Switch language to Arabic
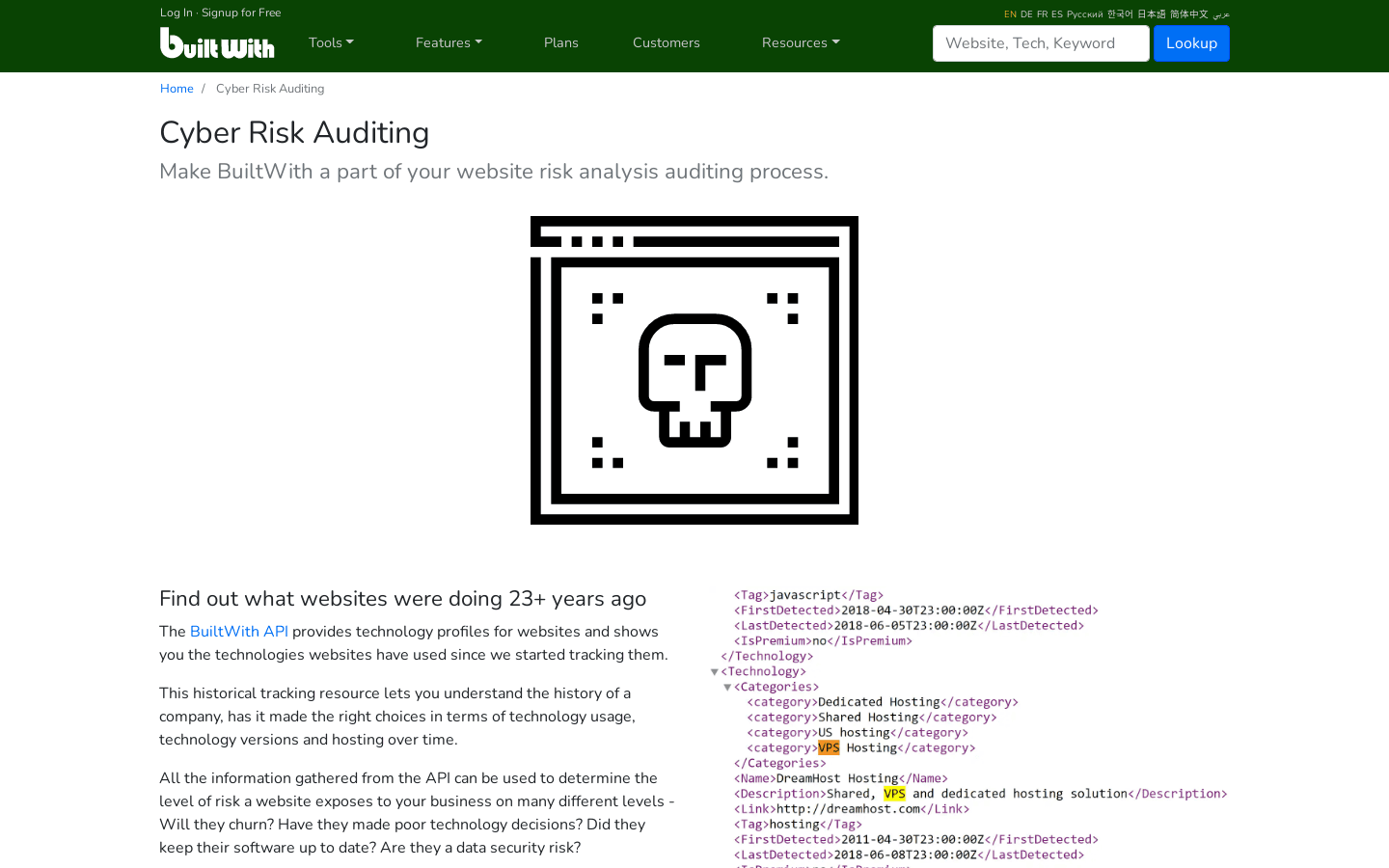This screenshot has height=868, width=1389. tap(1221, 14)
